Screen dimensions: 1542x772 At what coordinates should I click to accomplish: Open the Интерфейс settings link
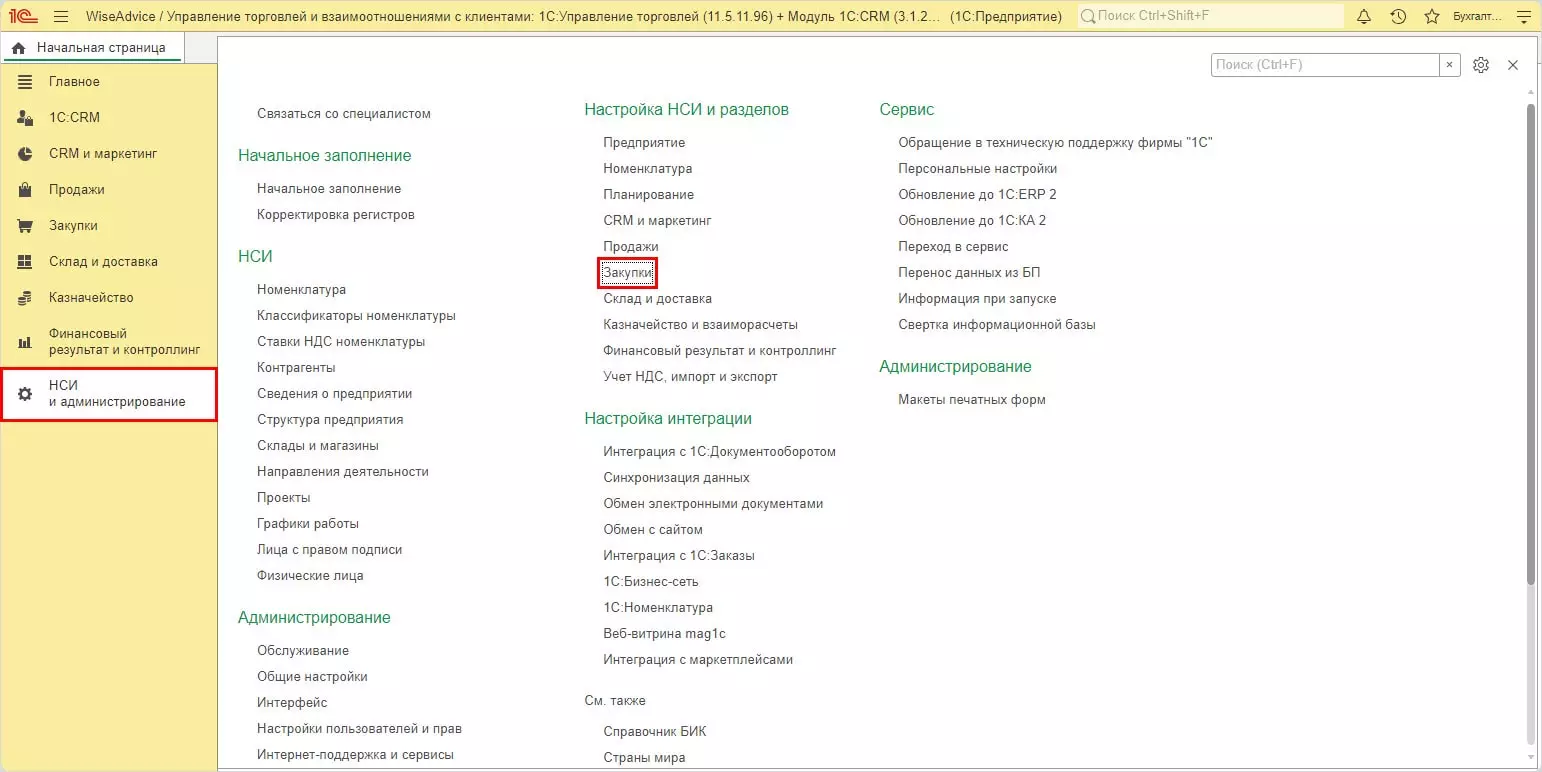click(292, 703)
